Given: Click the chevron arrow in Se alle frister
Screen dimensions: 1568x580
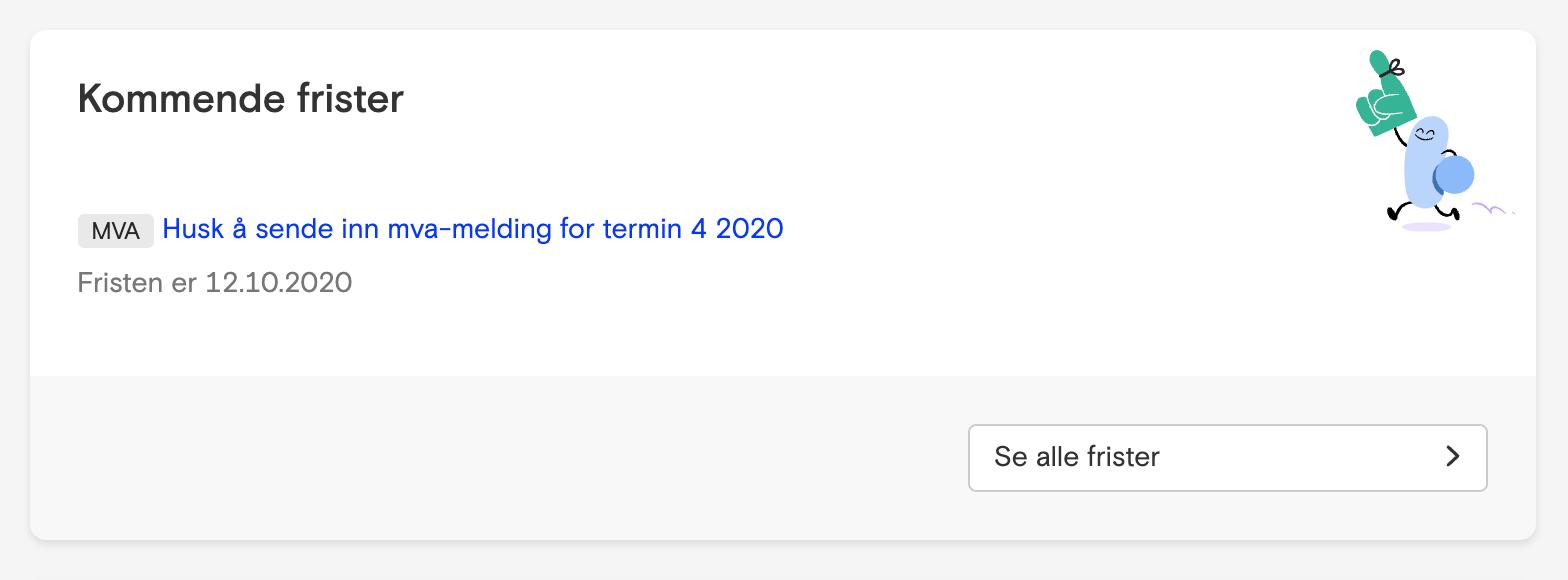Looking at the screenshot, I should [x=1453, y=457].
